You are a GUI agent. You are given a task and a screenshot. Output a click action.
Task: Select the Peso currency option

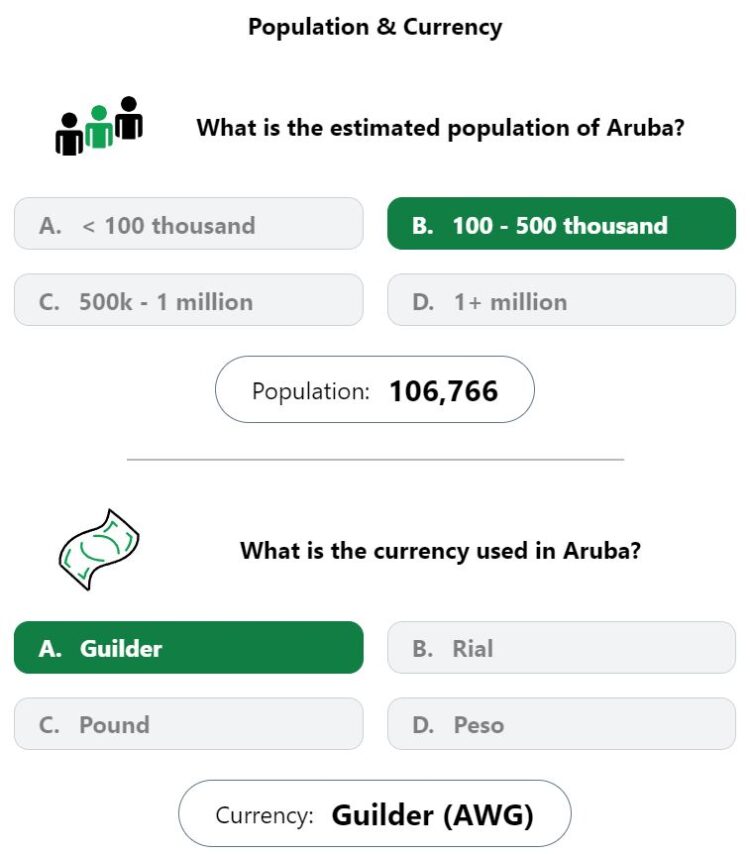coord(561,724)
